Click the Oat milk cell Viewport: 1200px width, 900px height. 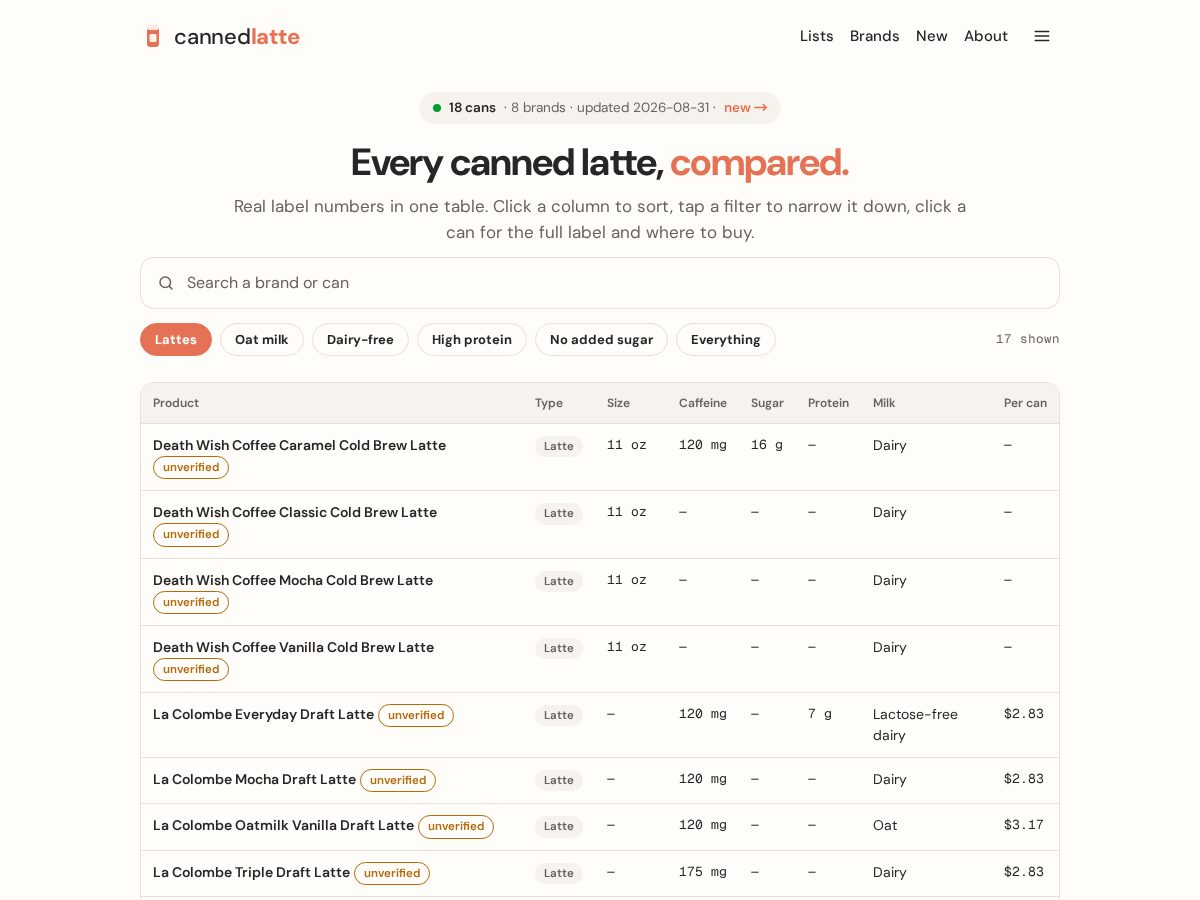click(885, 825)
